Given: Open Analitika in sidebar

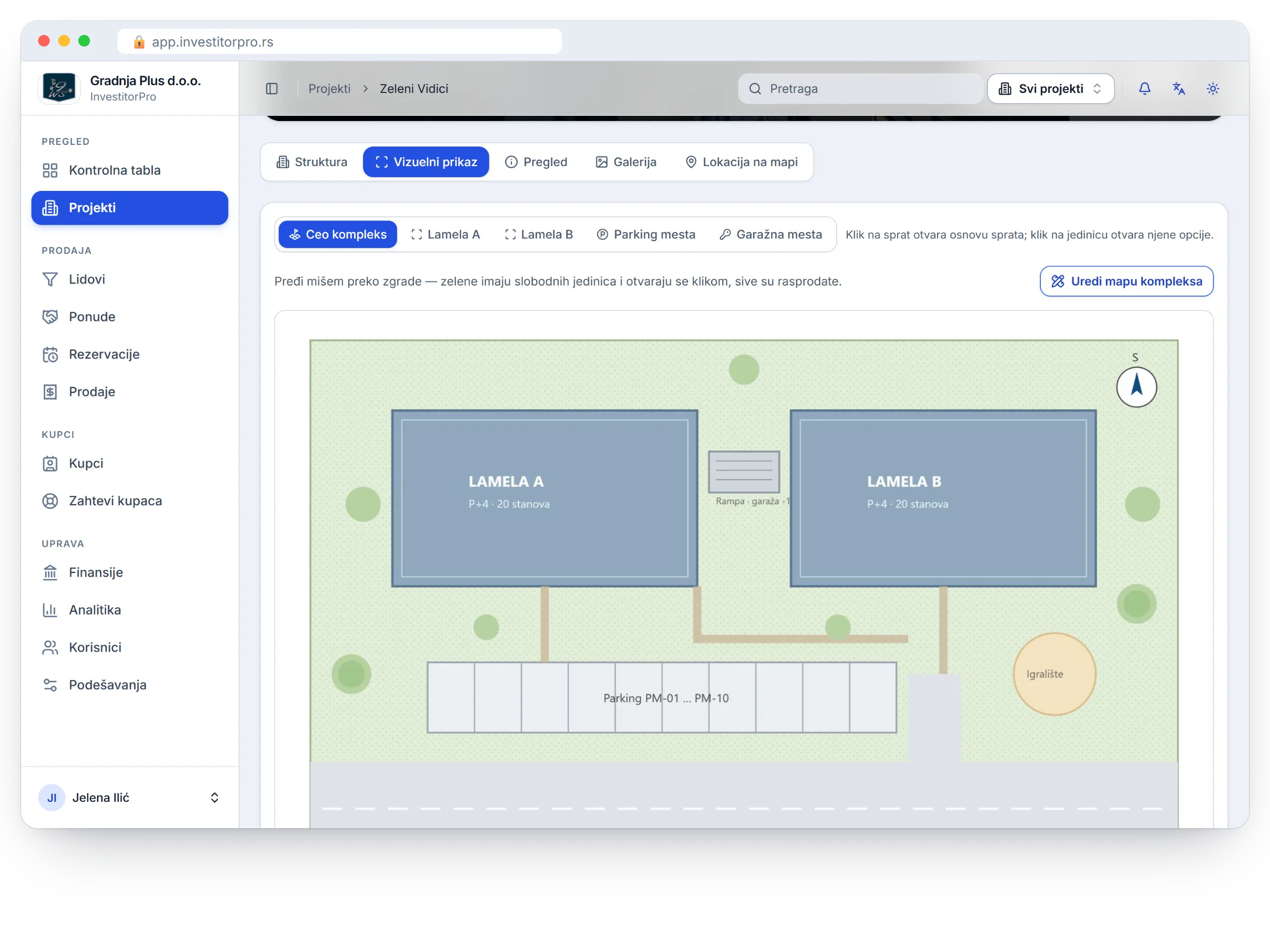Looking at the screenshot, I should coord(130,609).
